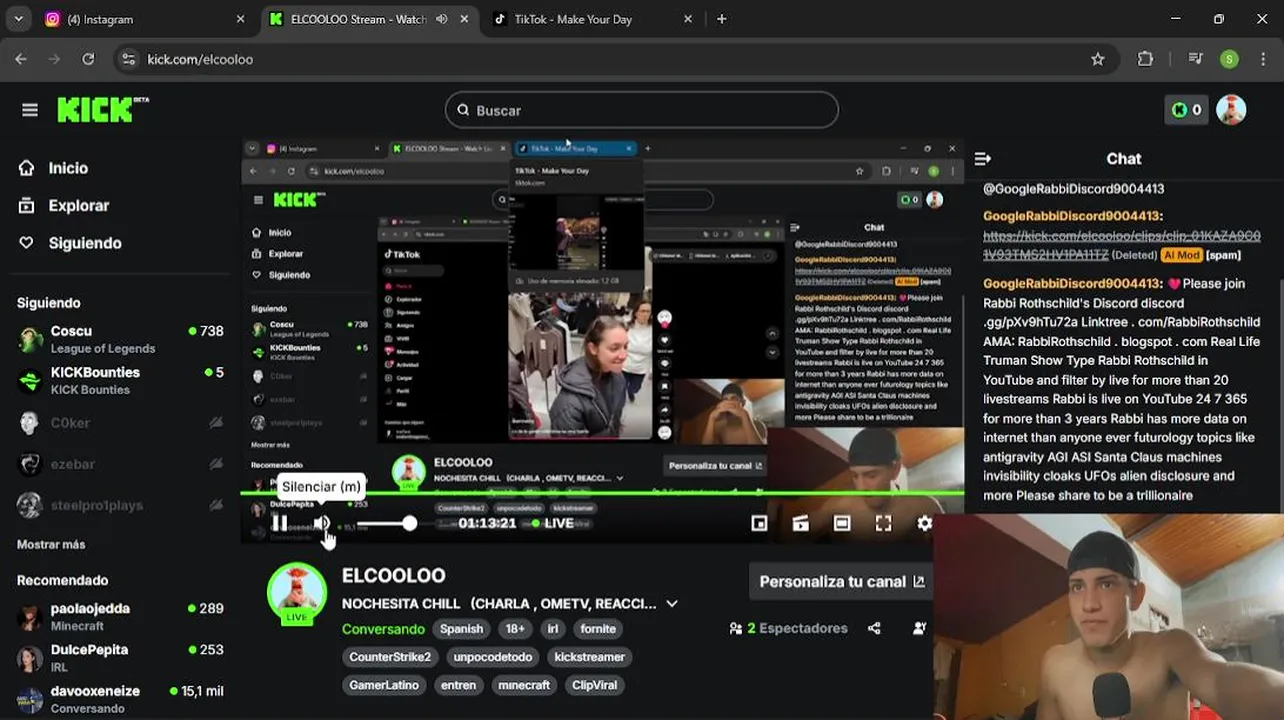This screenshot has height=720, width=1284.
Task: Open C0ker offline channel
Action: pos(120,423)
